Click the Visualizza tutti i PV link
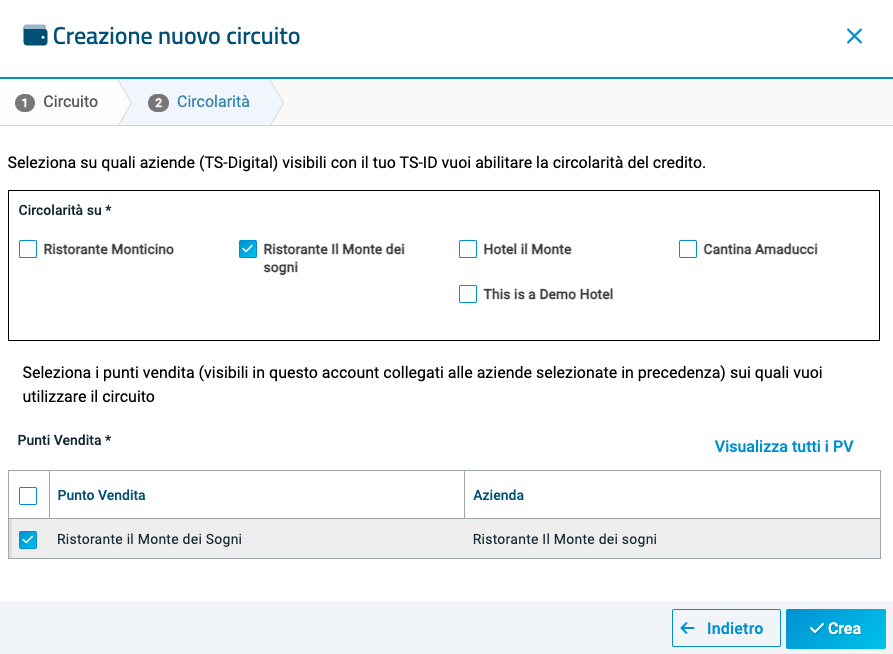Viewport: 893px width, 654px height. point(783,447)
